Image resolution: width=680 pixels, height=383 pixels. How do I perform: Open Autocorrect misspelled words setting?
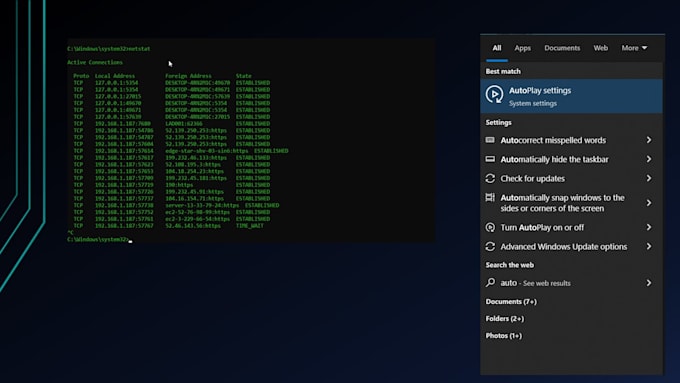572,140
